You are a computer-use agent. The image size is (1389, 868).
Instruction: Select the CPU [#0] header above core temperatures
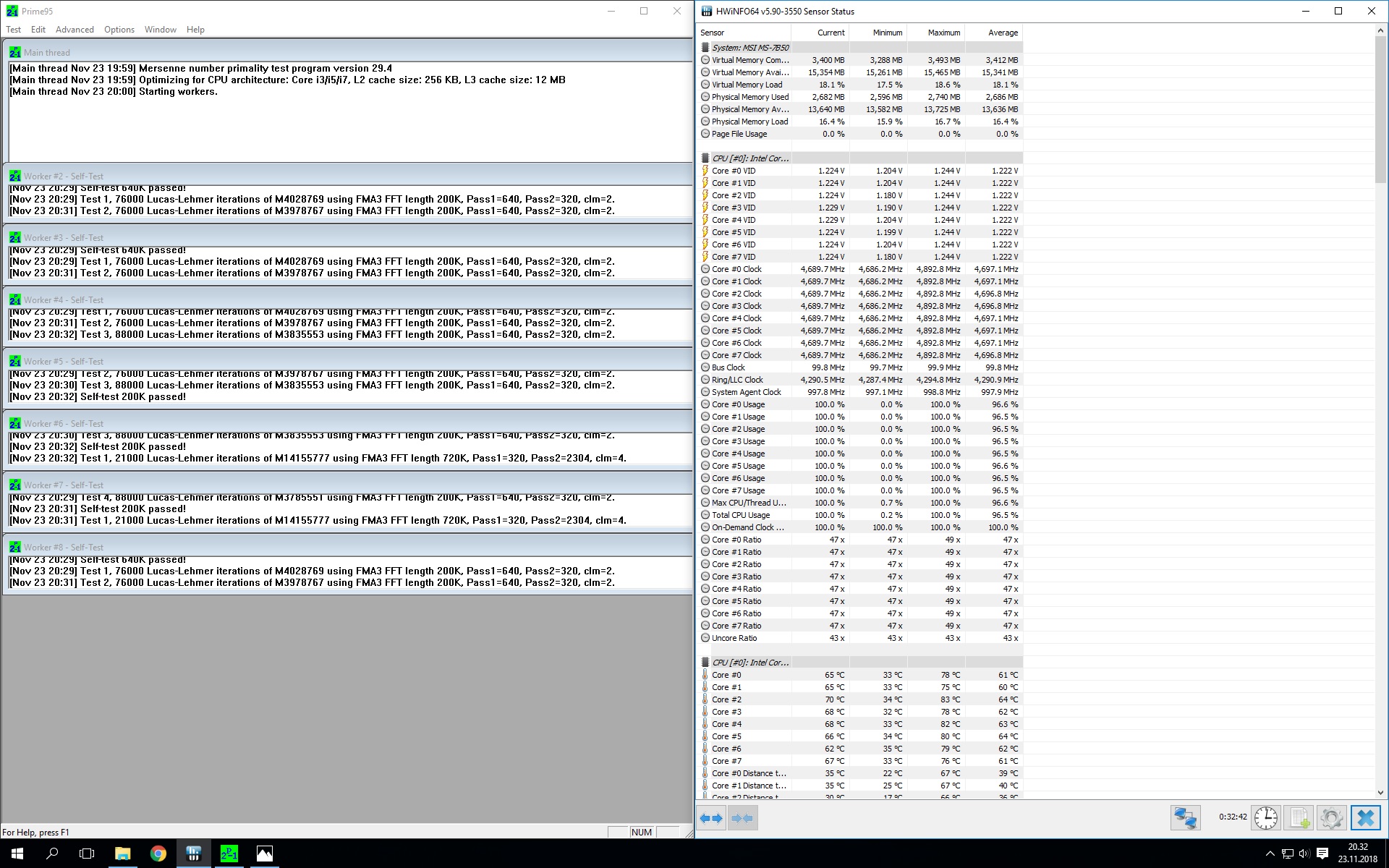coord(859,663)
